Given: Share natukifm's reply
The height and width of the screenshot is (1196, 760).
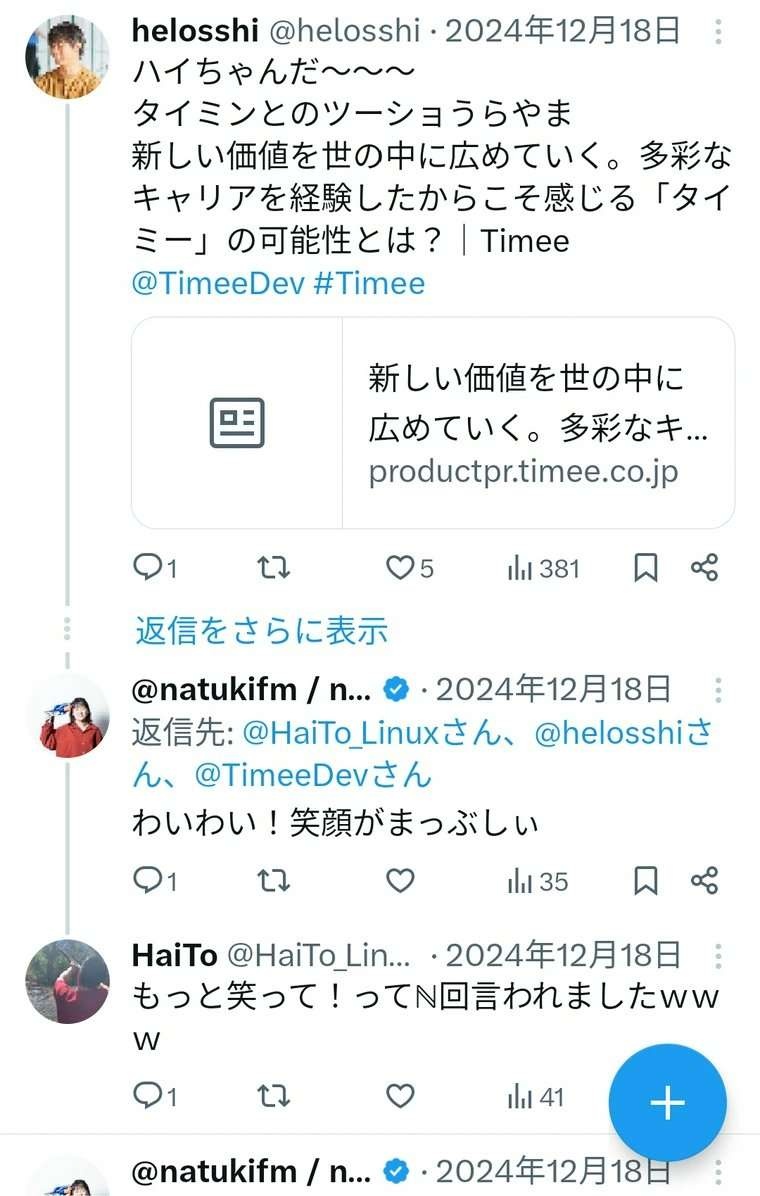Looking at the screenshot, I should [x=704, y=881].
